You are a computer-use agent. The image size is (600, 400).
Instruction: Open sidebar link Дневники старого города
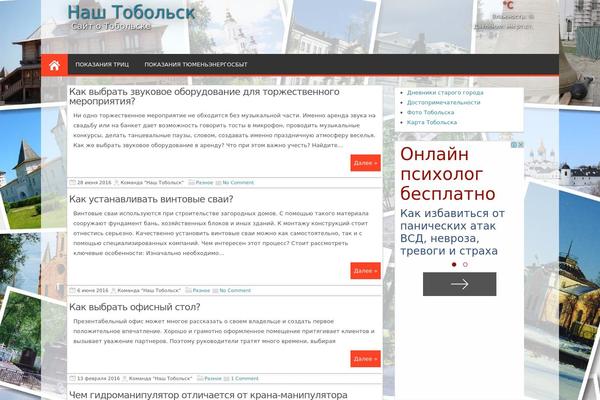[445, 93]
